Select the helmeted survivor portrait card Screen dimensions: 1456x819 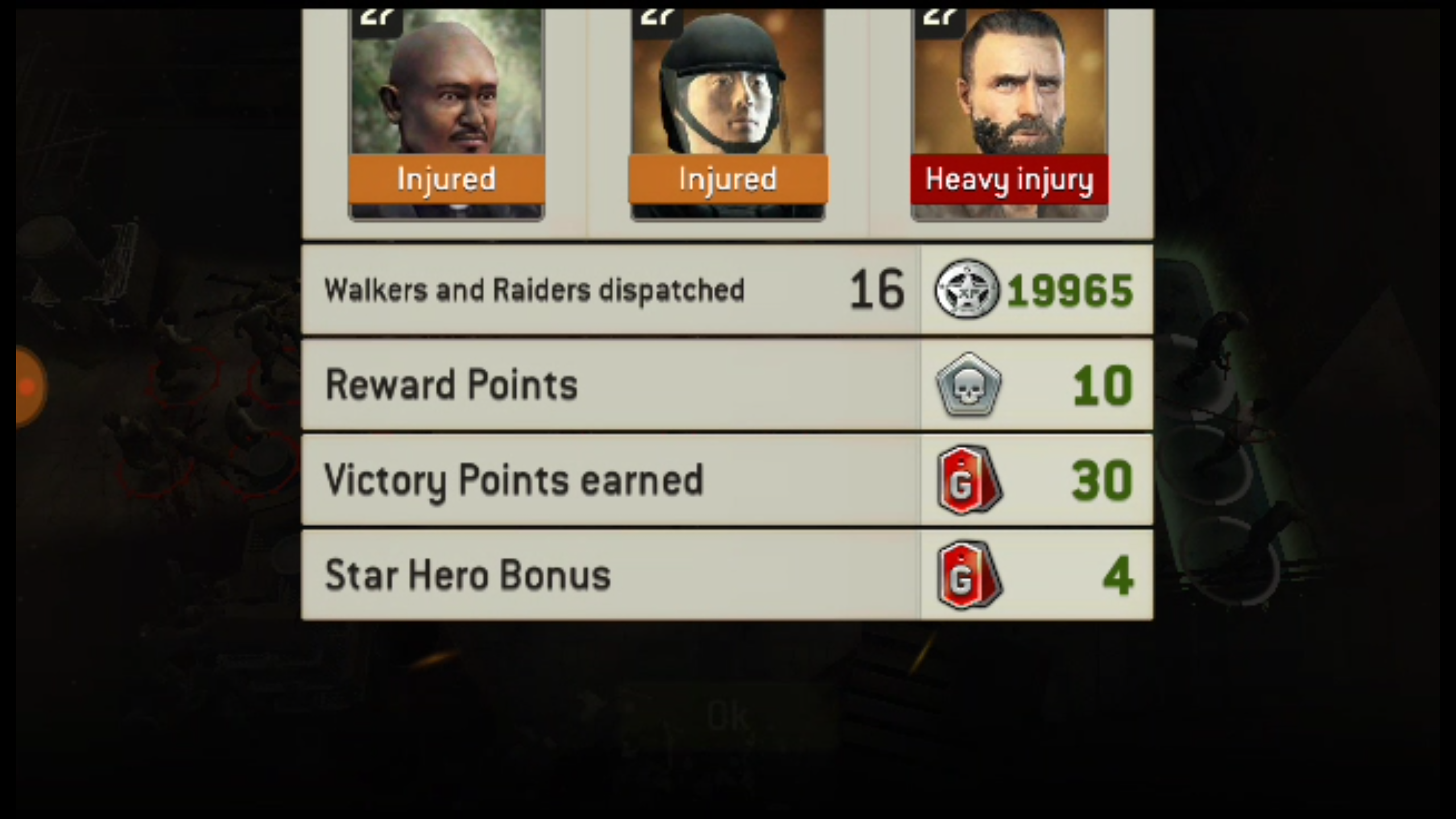[x=728, y=114]
